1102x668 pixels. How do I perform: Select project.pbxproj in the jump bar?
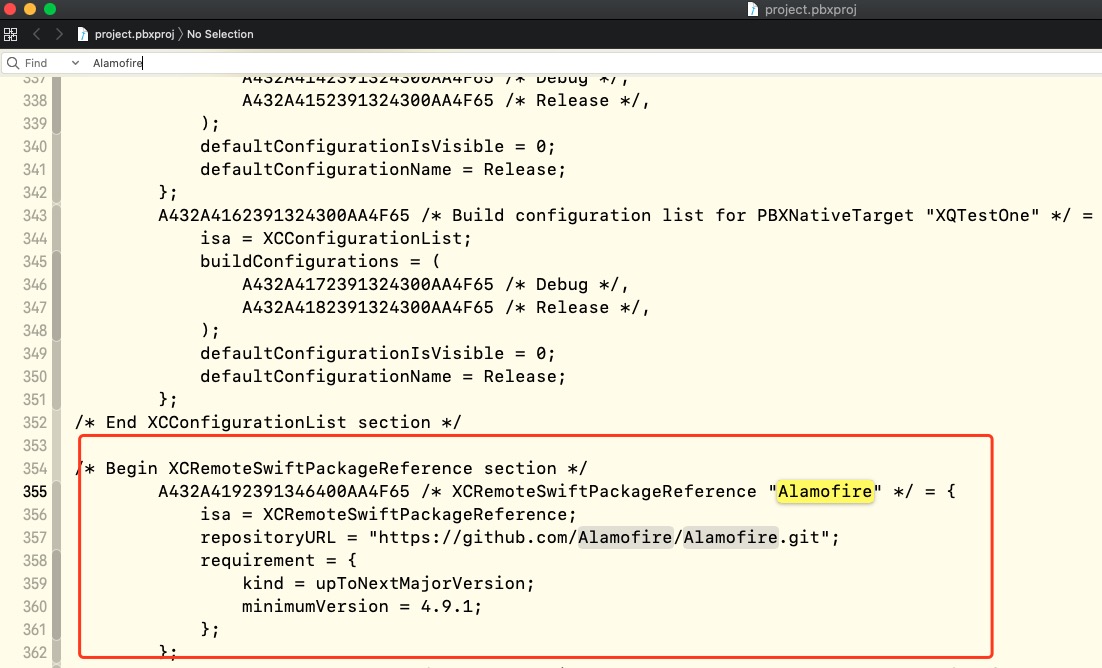pos(134,34)
